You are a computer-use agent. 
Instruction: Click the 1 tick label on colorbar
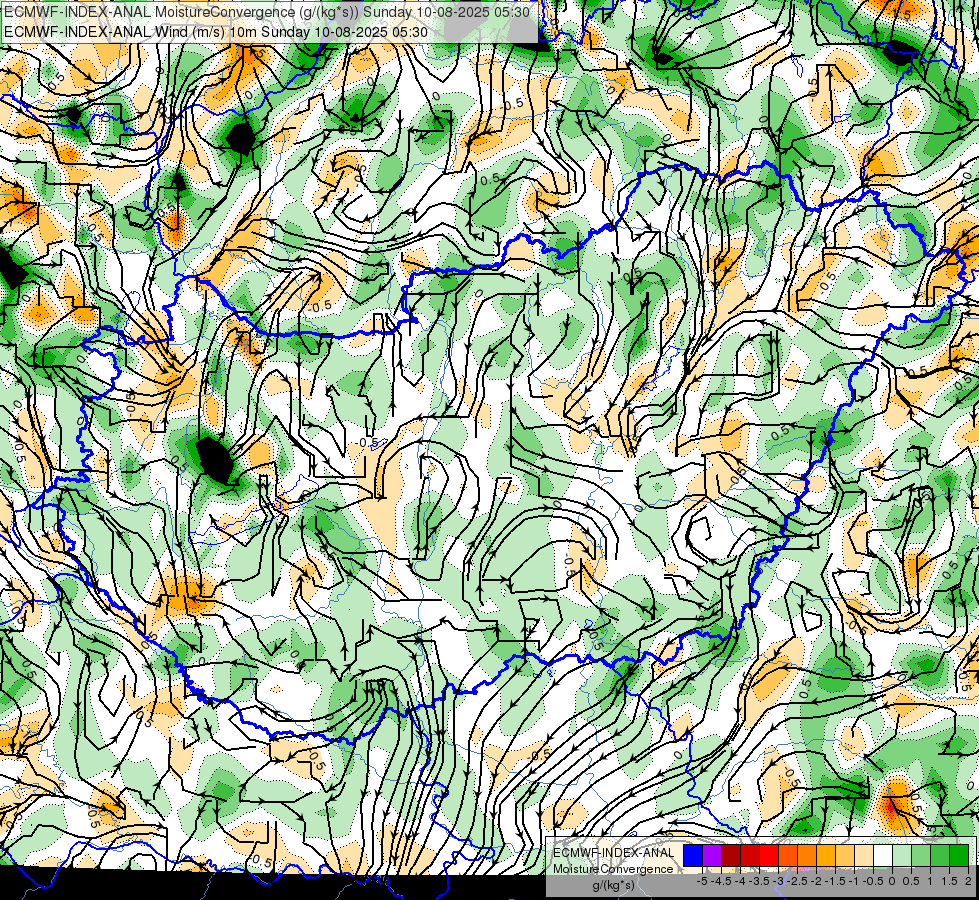click(x=930, y=881)
